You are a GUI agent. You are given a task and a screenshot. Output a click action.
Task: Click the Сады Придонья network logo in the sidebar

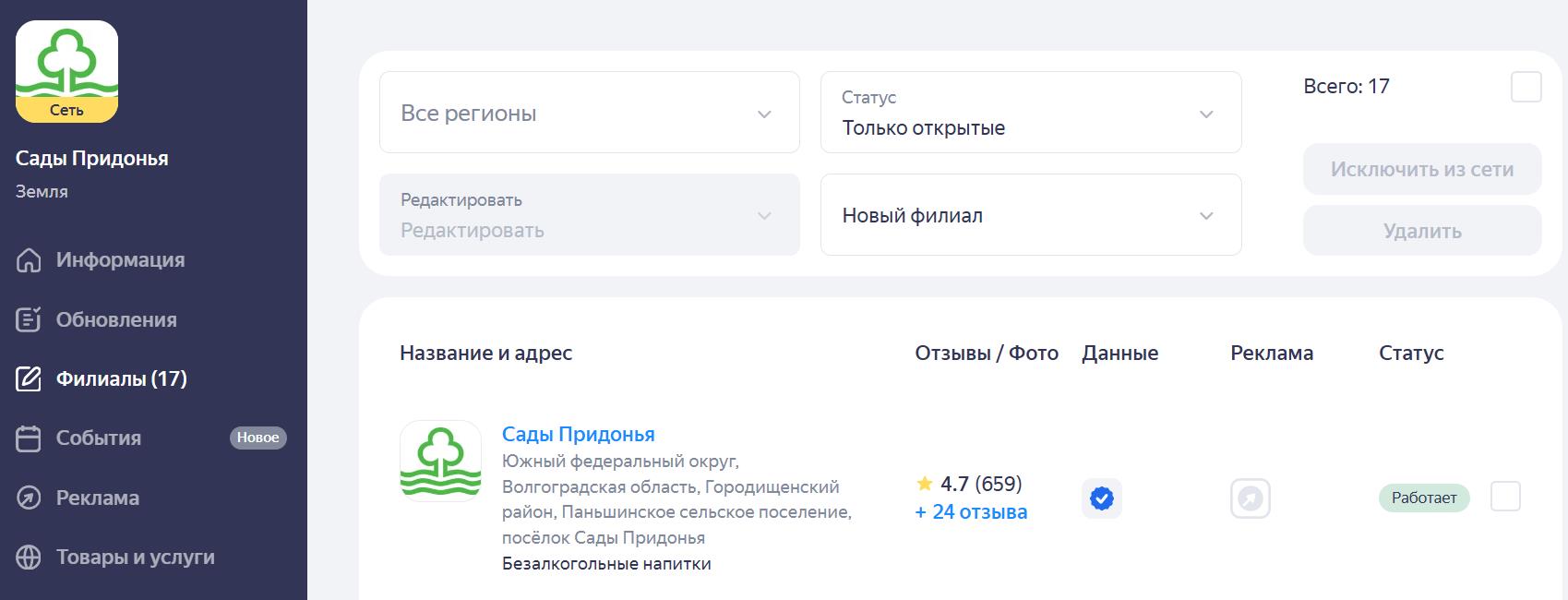pyautogui.click(x=66, y=71)
